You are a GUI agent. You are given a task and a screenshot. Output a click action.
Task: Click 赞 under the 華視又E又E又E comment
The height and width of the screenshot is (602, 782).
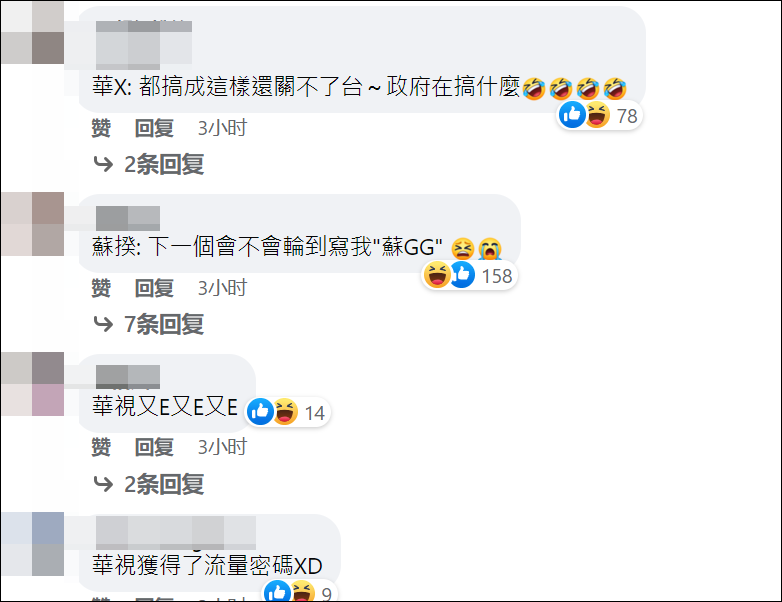coord(101,447)
